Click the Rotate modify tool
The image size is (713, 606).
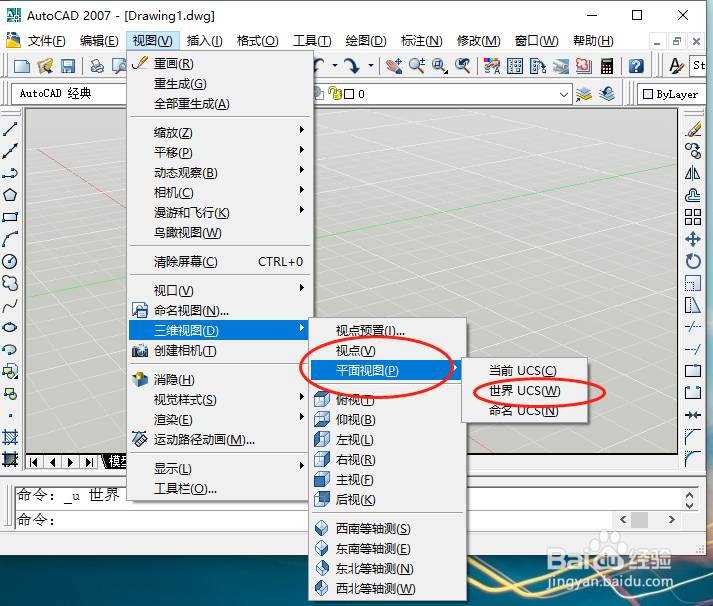pyautogui.click(x=693, y=261)
